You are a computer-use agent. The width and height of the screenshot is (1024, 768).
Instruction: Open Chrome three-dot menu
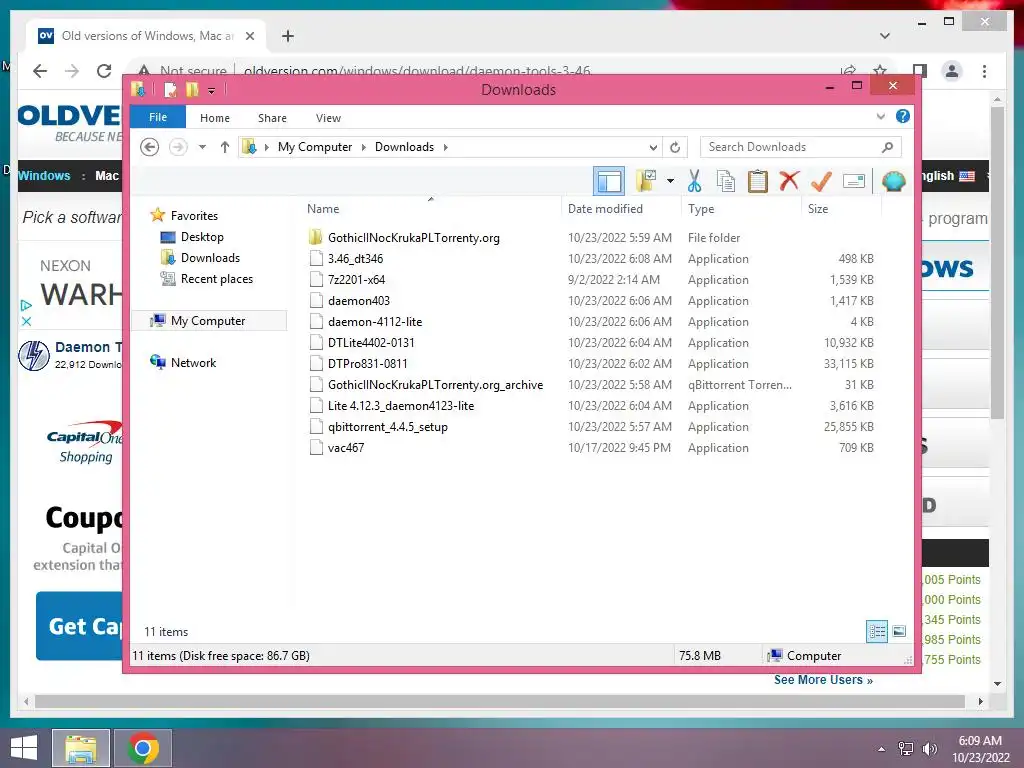tap(984, 71)
